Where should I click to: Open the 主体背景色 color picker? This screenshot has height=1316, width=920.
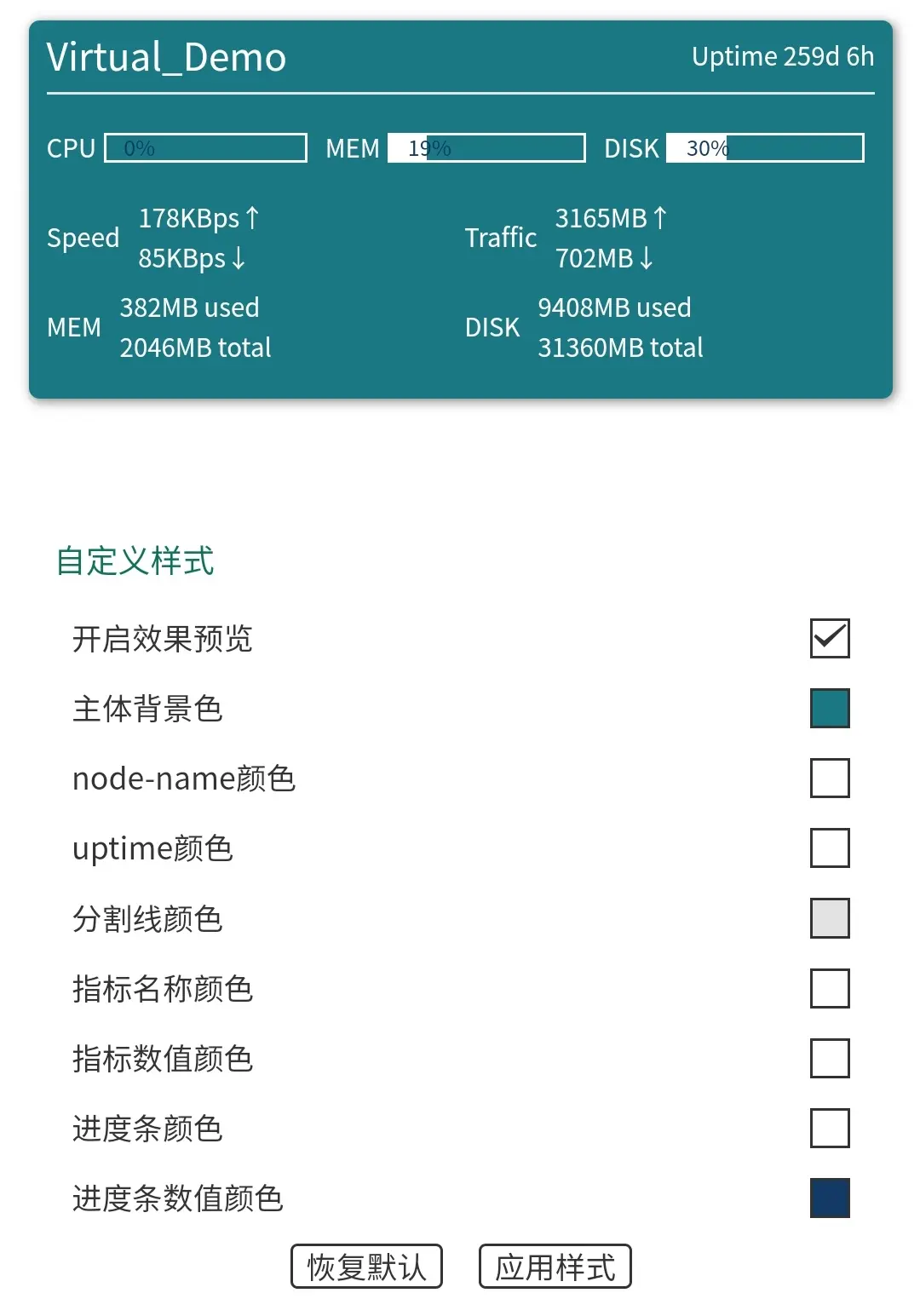(x=830, y=707)
